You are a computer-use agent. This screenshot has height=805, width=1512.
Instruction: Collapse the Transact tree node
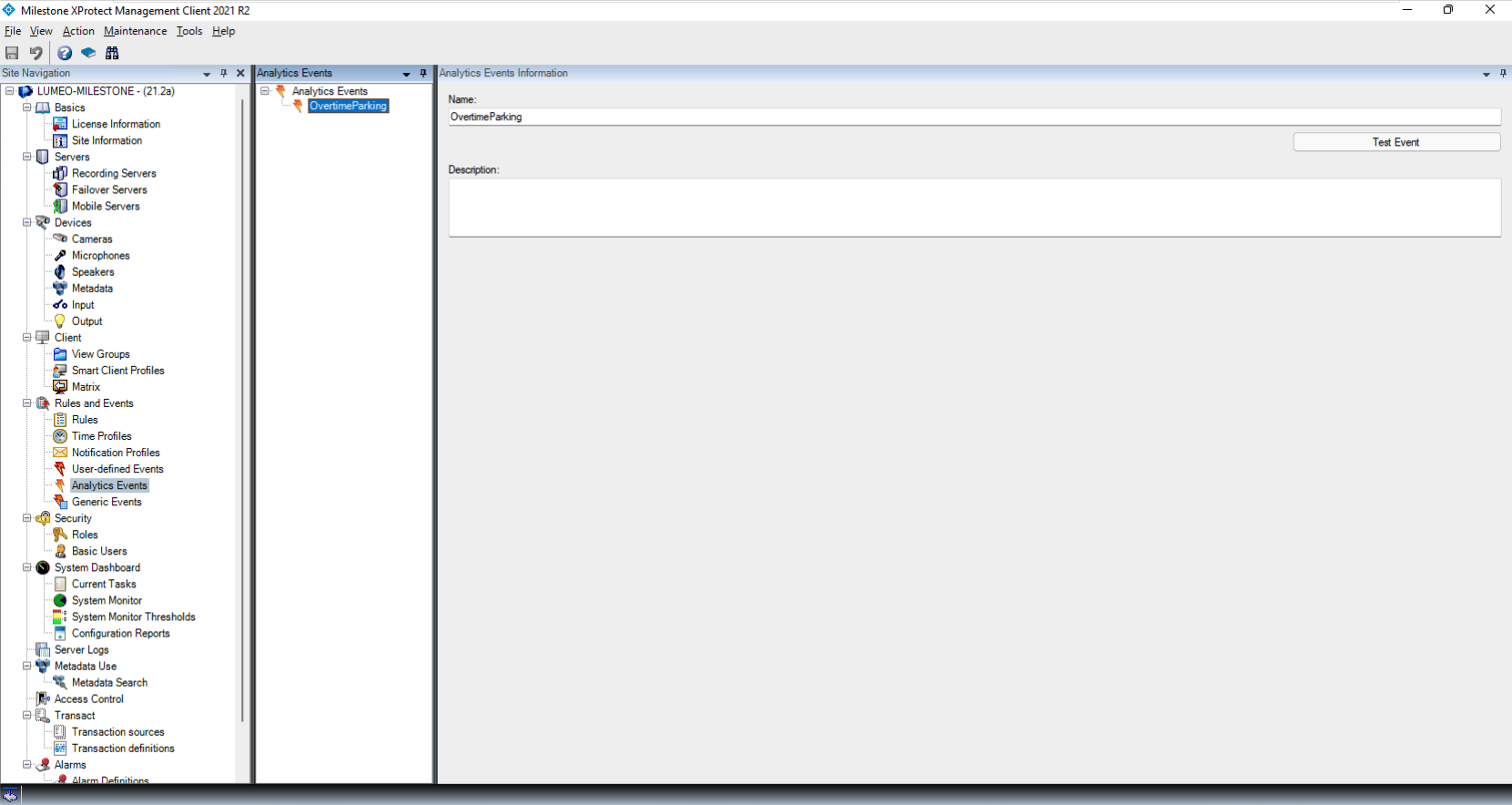pos(27,715)
